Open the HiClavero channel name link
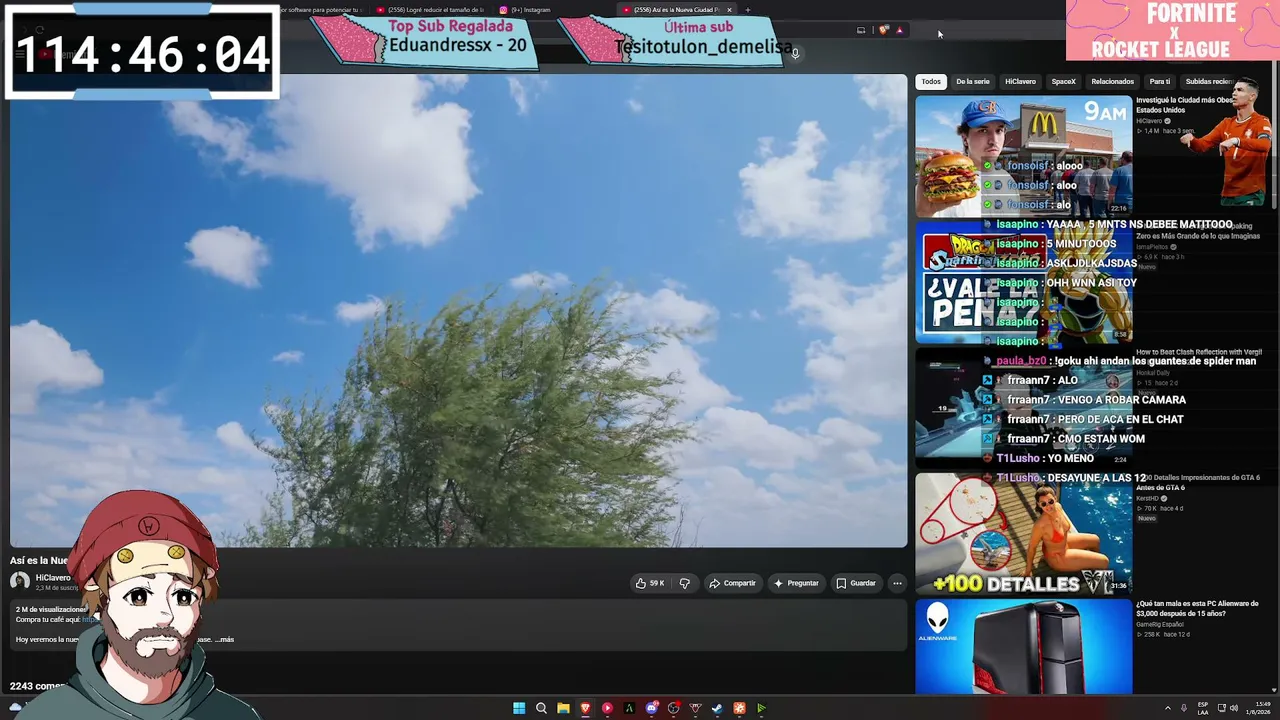The width and height of the screenshot is (1280, 720). click(x=53, y=578)
